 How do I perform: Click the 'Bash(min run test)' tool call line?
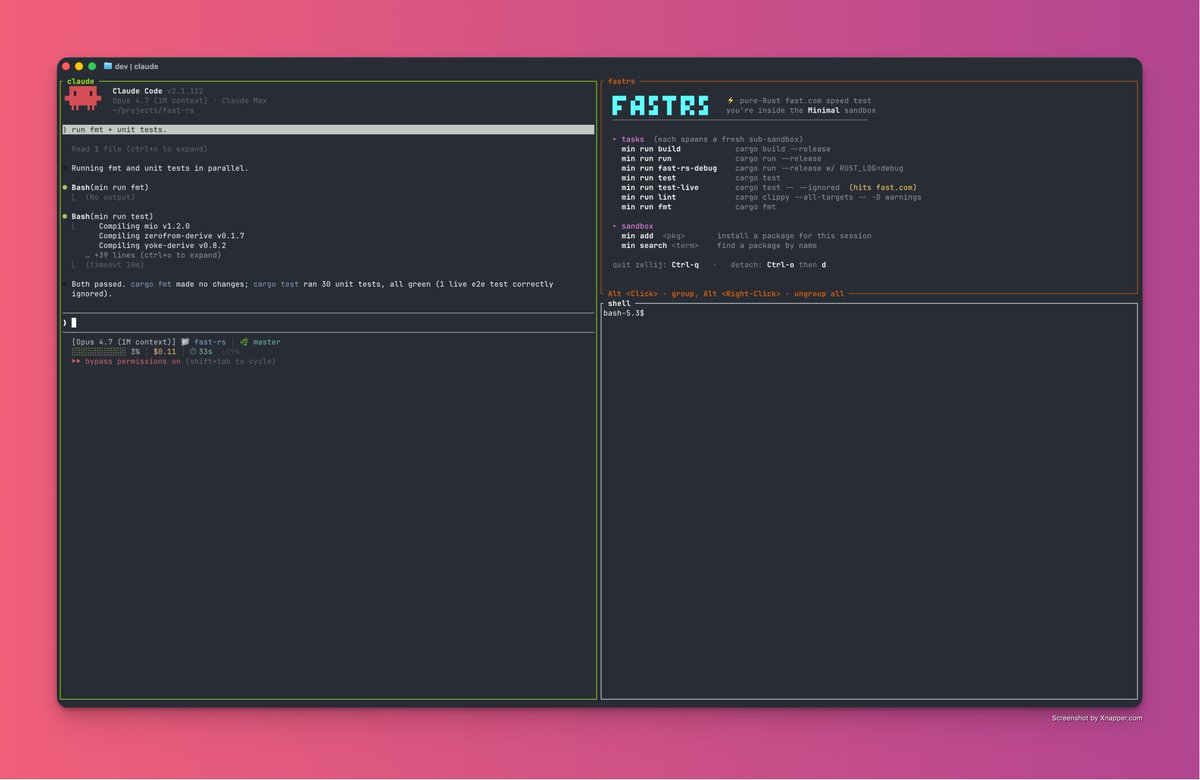tap(112, 216)
